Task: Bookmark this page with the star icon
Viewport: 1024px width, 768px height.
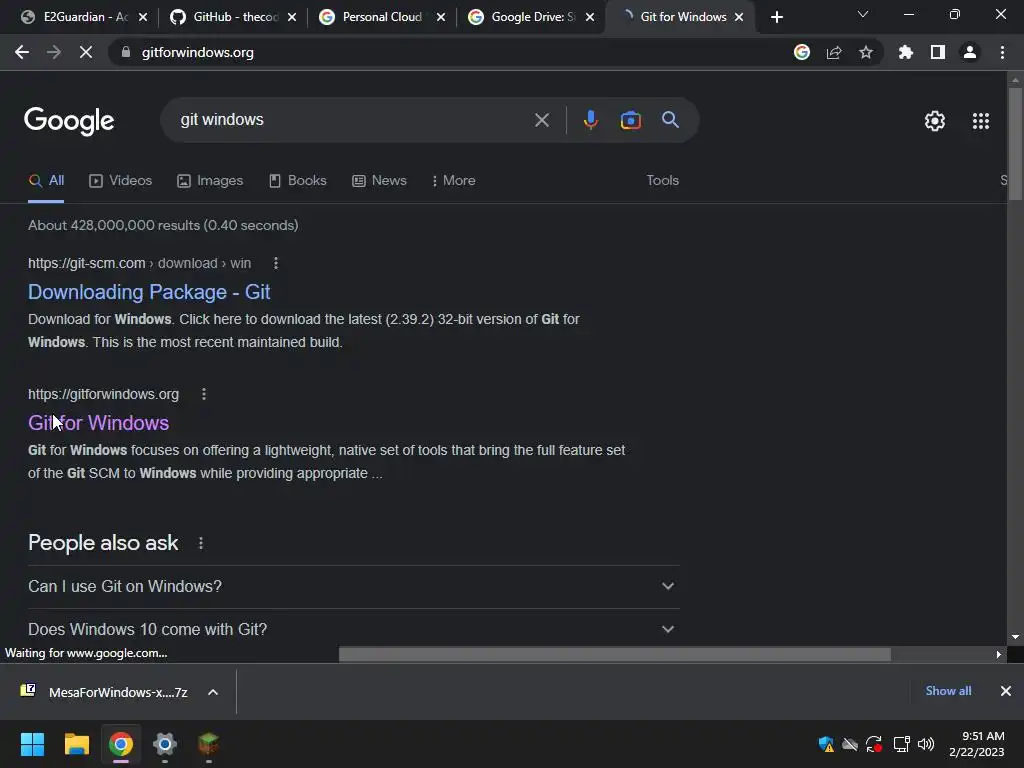Action: click(866, 52)
